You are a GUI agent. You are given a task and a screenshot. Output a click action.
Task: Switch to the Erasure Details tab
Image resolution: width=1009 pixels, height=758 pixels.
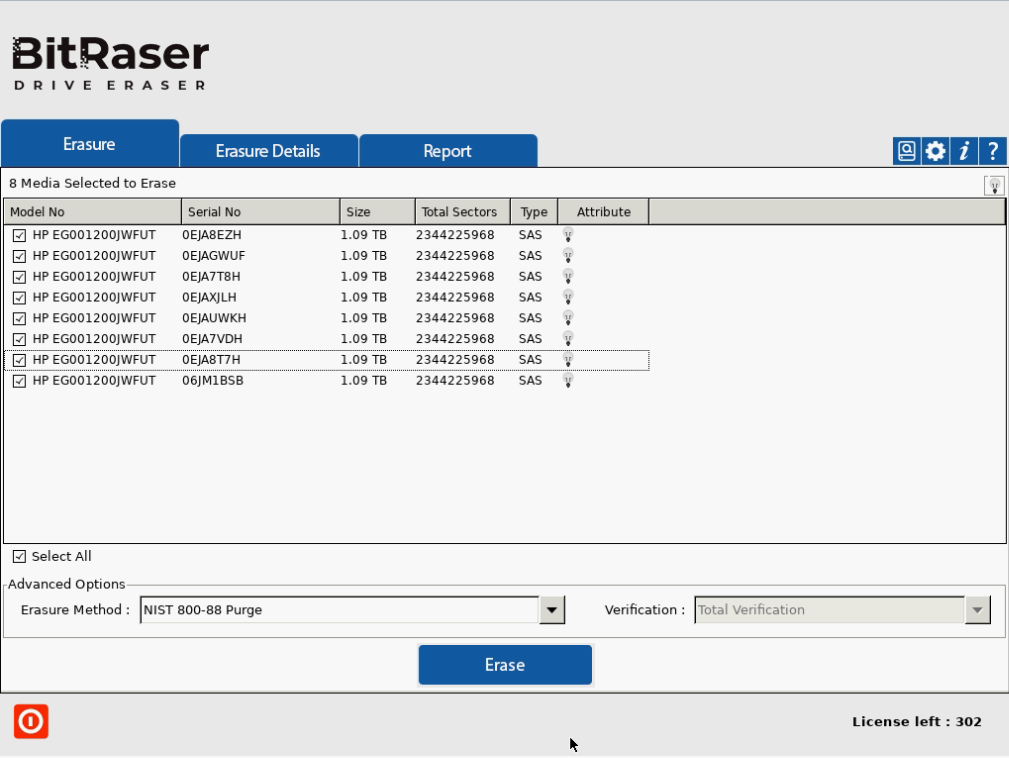[268, 151]
